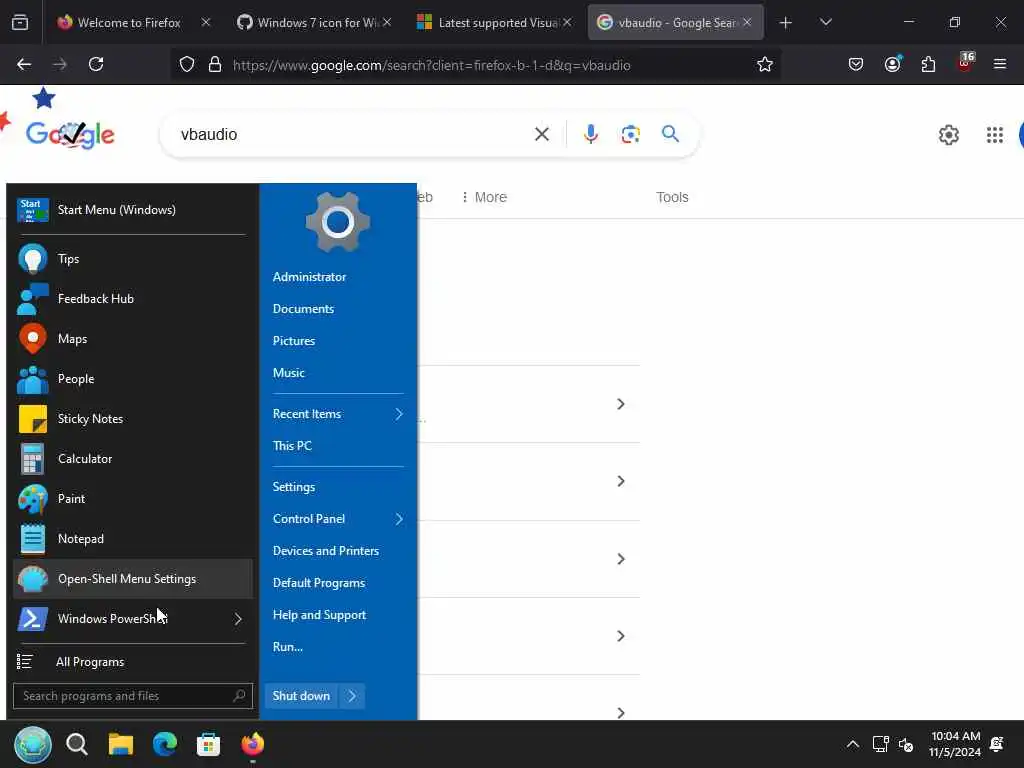Screen dimensions: 1024x768
Task: Click Google search magnifier button
Action: pos(670,134)
